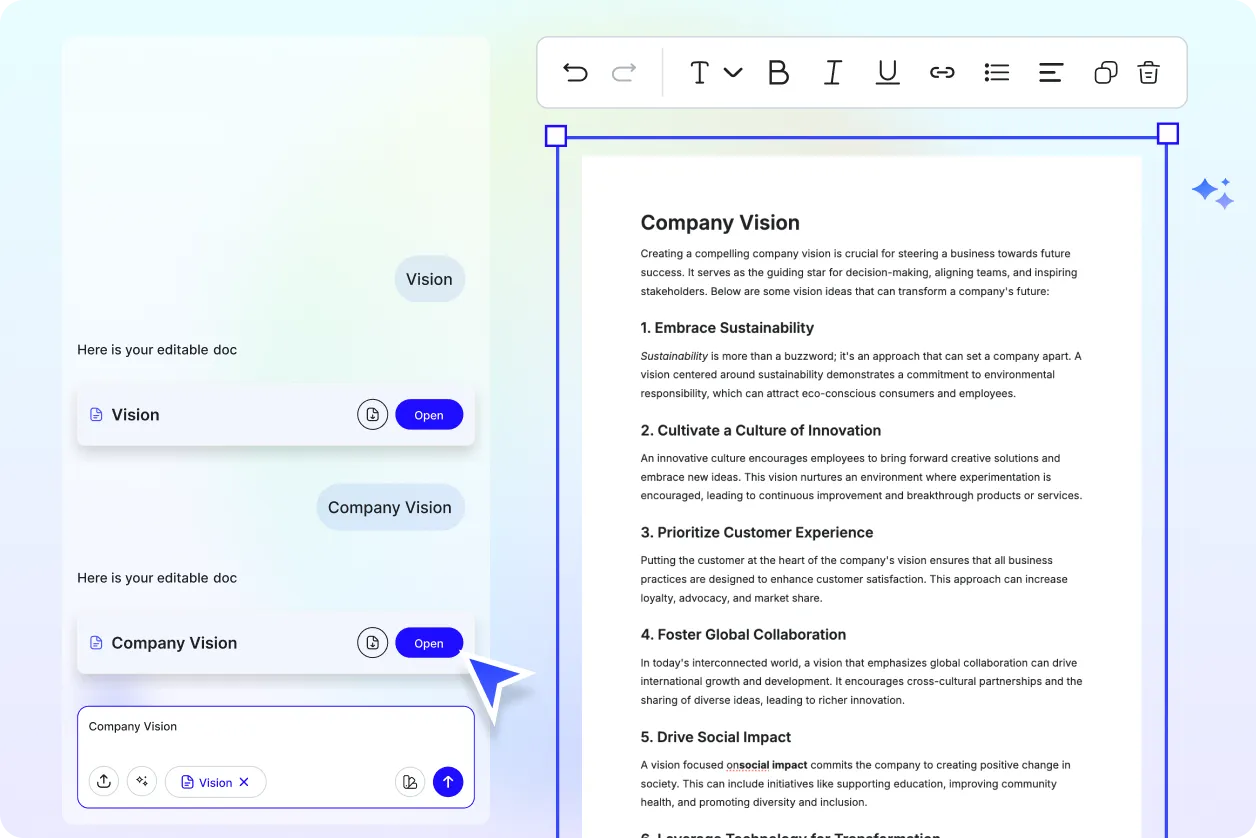The width and height of the screenshot is (1256, 838).
Task: Toggle bold formatting
Action: pyautogui.click(x=778, y=73)
